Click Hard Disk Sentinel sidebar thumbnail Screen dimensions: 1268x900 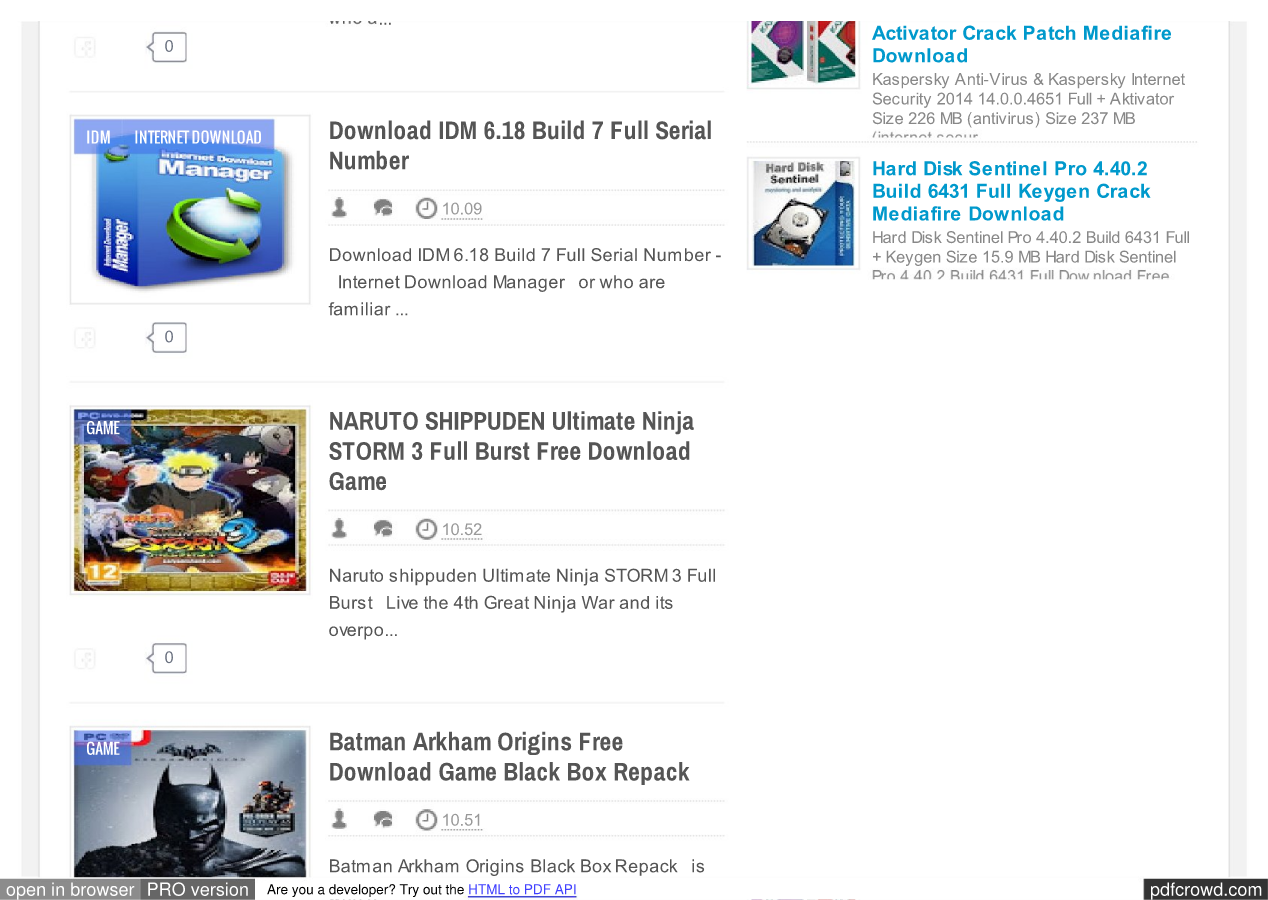click(x=803, y=213)
